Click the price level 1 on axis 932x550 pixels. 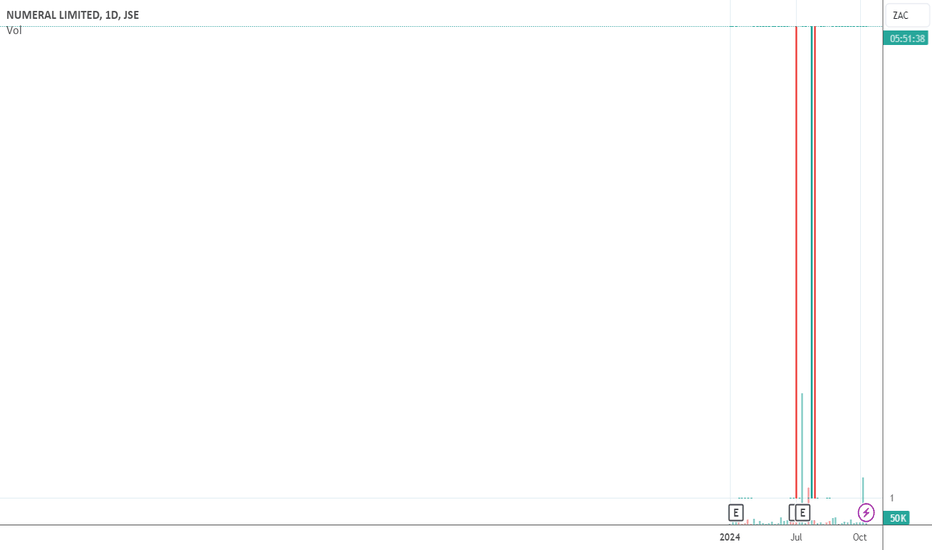click(892, 498)
